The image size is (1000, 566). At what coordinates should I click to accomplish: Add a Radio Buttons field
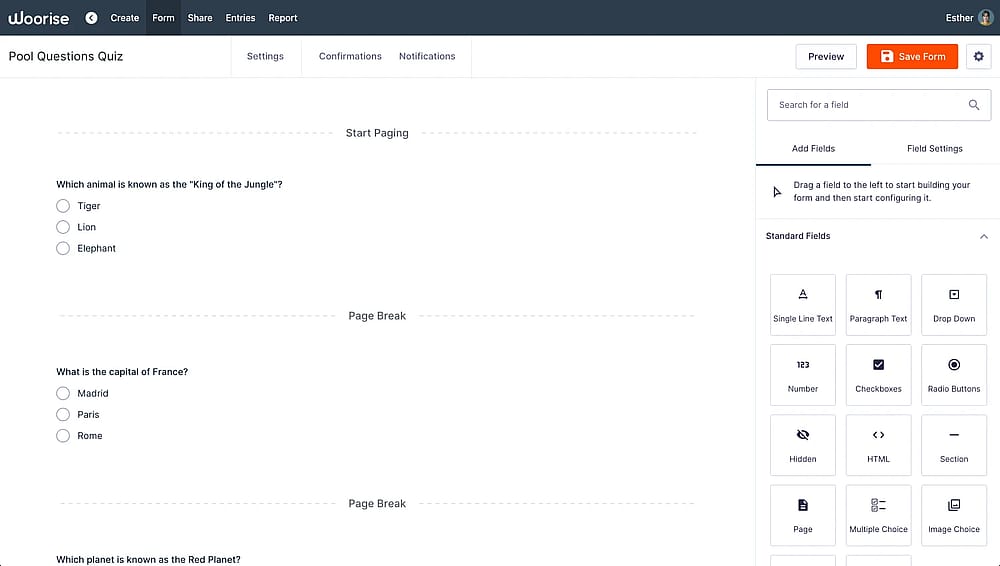pyautogui.click(x=954, y=375)
